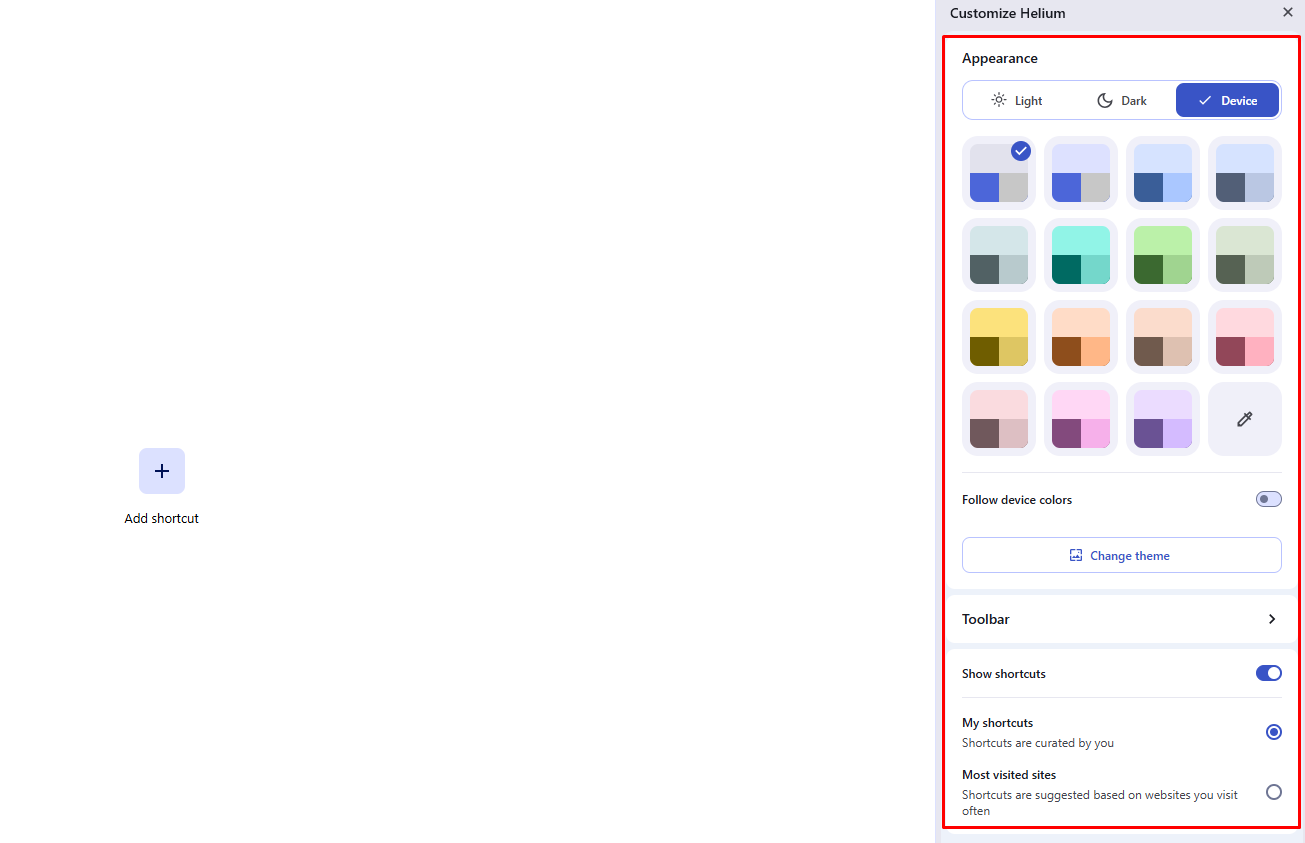Select the eyedropper custom color tool
The width and height of the screenshot is (1305, 843).
click(1244, 418)
